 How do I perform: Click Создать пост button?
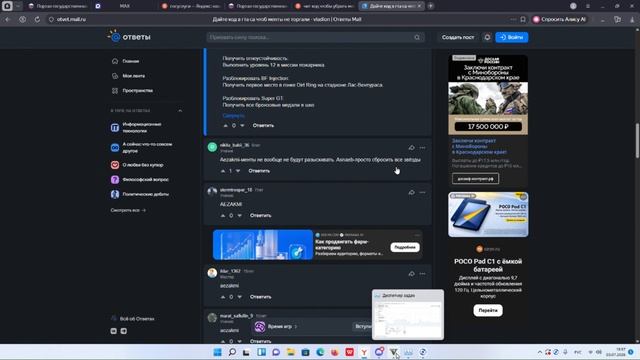458,37
